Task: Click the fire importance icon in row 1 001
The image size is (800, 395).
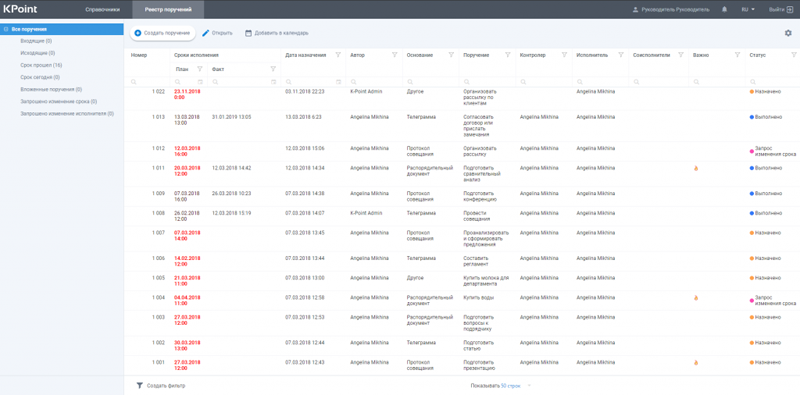Action: click(x=696, y=363)
